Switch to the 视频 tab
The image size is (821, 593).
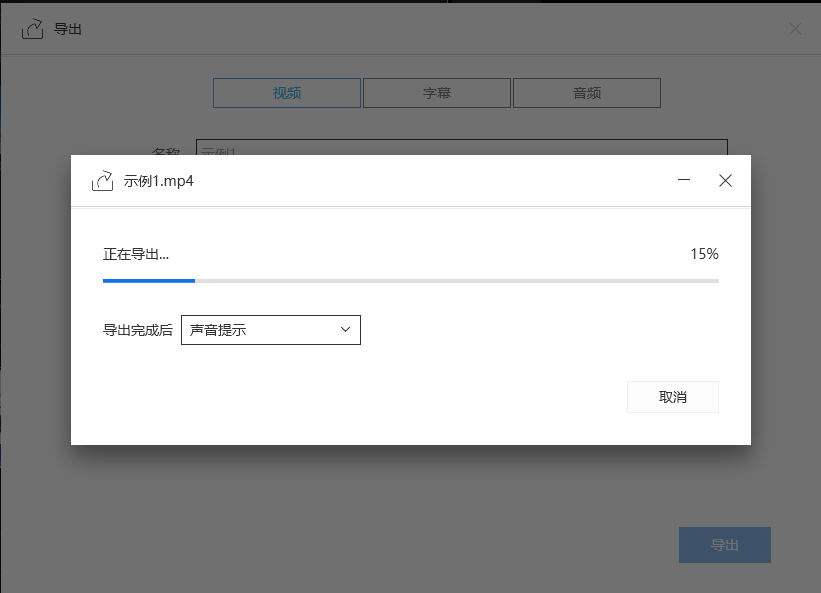click(287, 93)
